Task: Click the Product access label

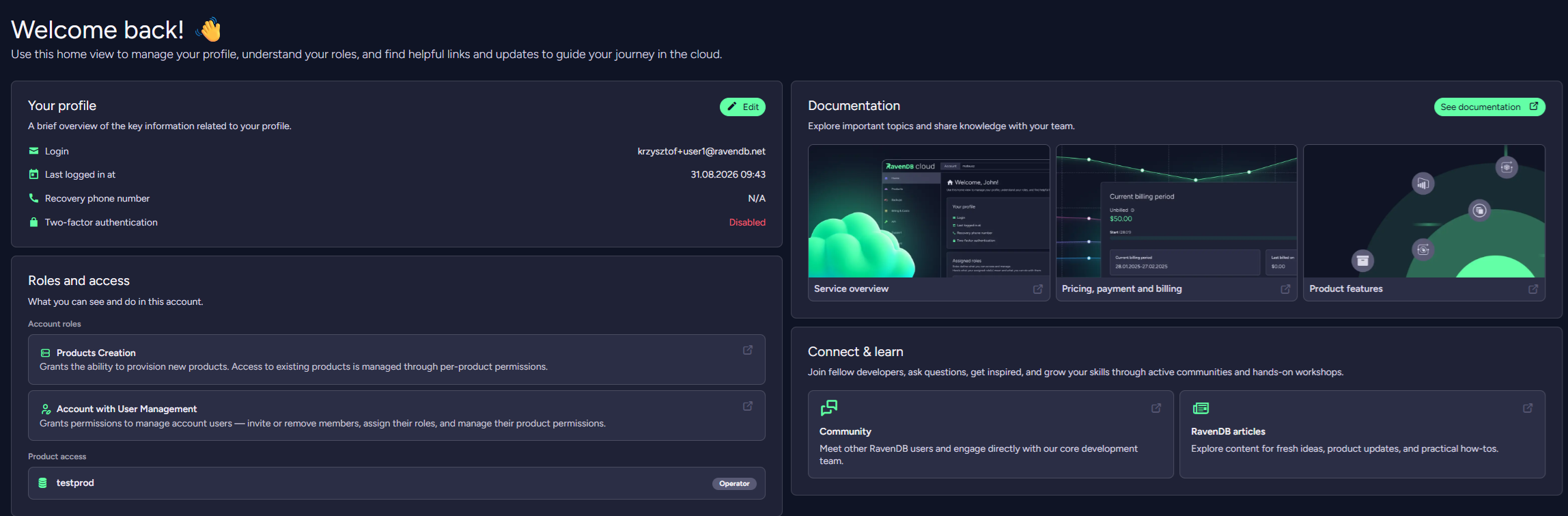Action: click(x=57, y=457)
